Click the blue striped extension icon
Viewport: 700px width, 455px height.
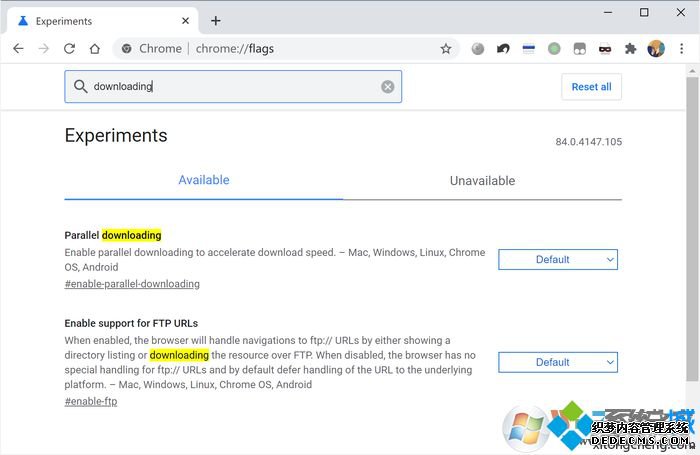point(529,49)
